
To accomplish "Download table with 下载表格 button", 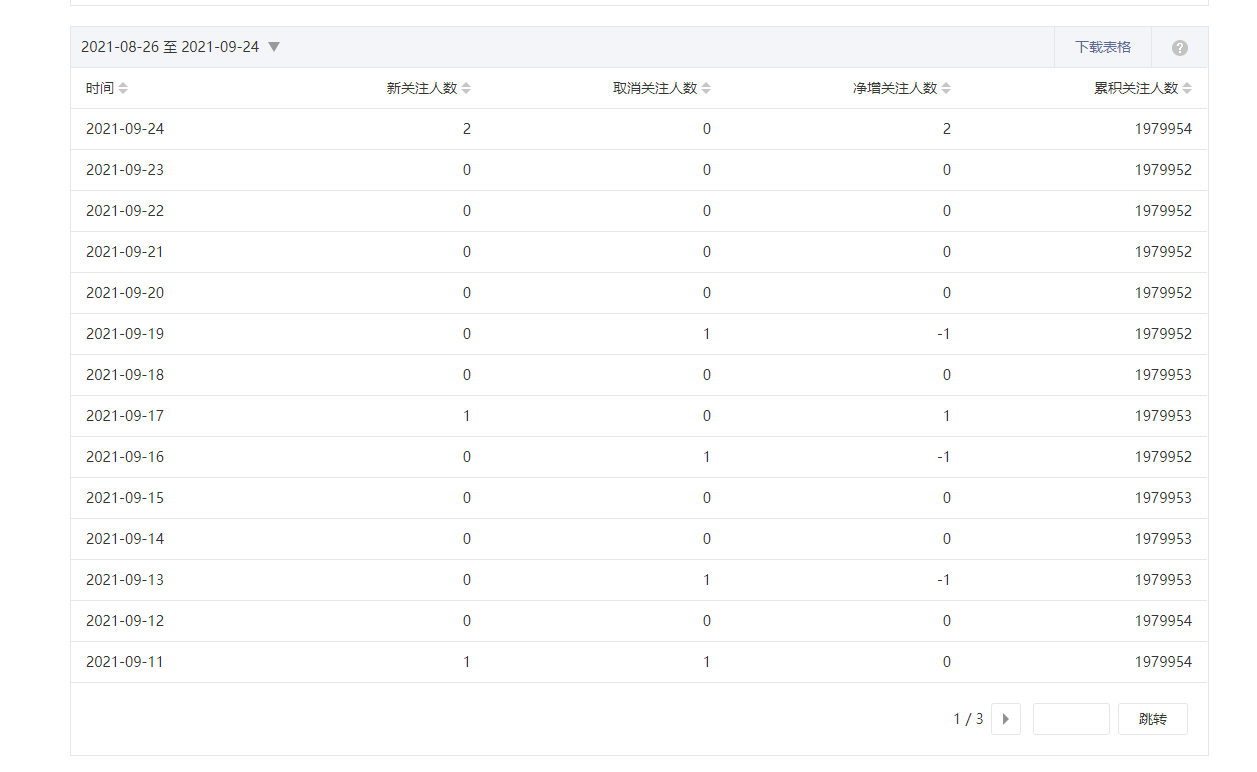I will (1103, 47).
